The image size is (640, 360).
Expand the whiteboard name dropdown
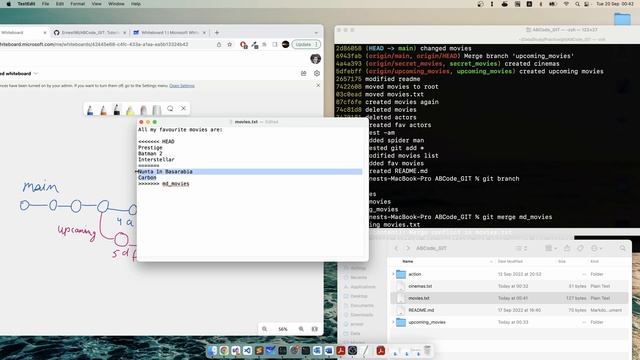[36, 73]
